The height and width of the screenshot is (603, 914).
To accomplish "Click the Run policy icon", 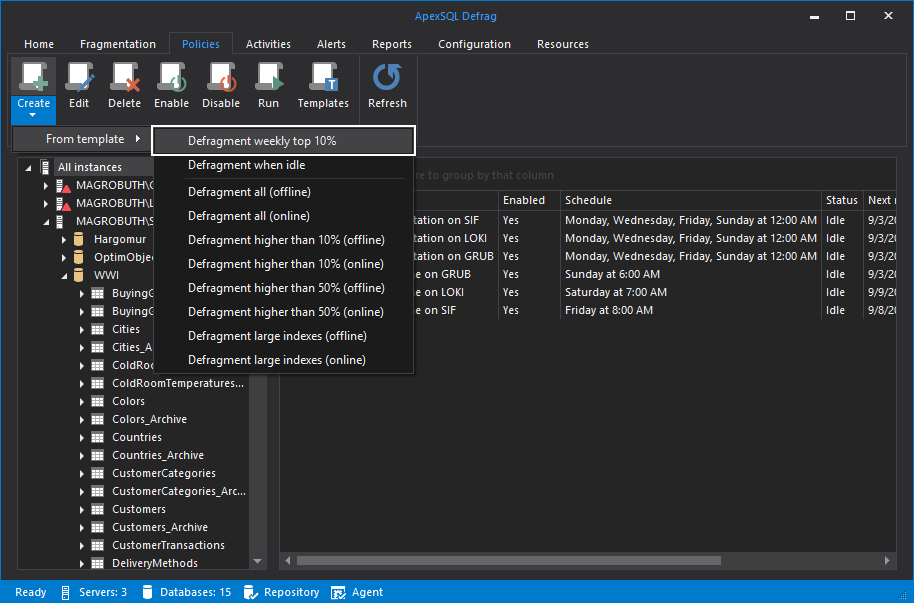I will [x=269, y=77].
